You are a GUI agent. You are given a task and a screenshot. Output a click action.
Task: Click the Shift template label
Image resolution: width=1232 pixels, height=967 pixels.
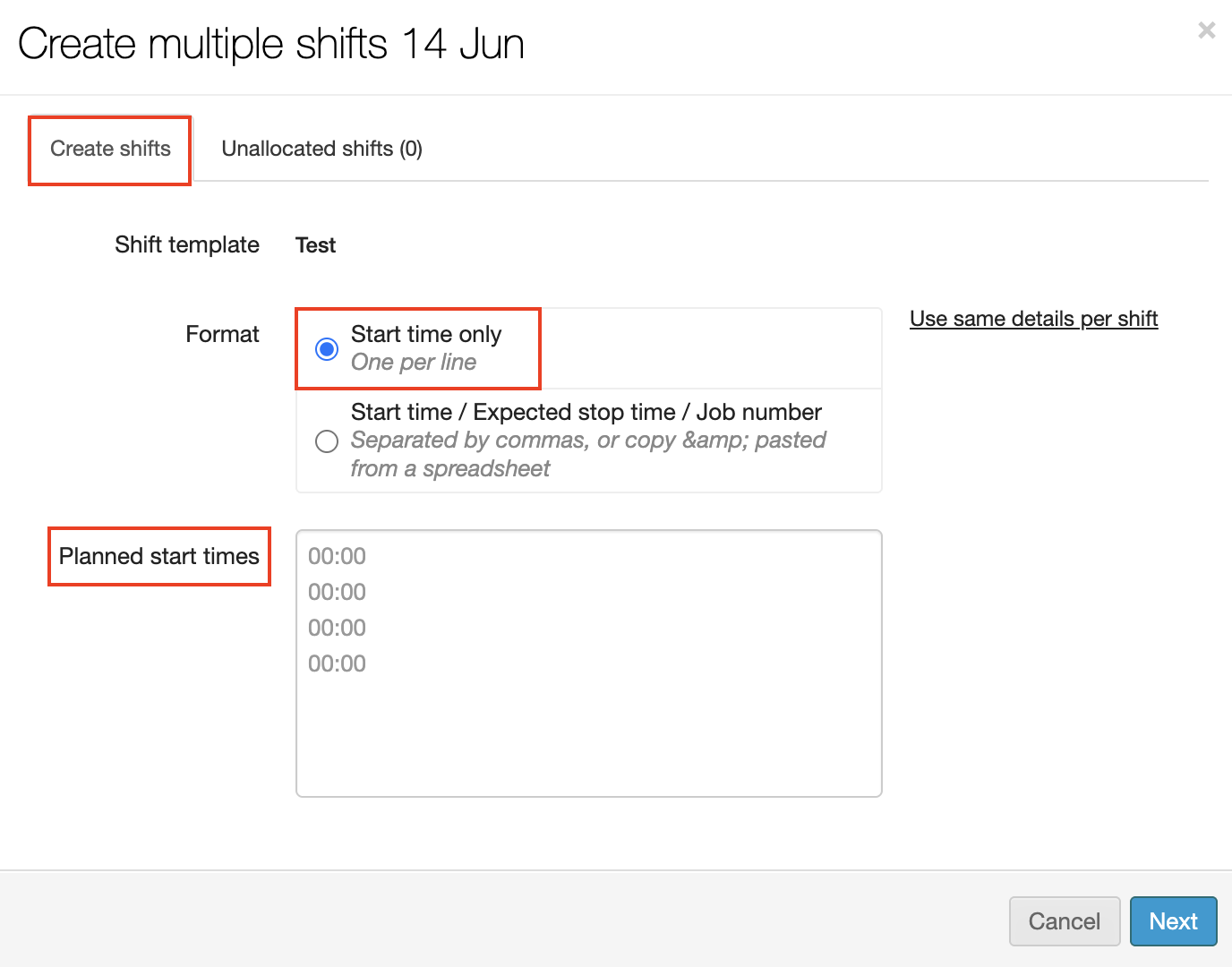point(187,244)
